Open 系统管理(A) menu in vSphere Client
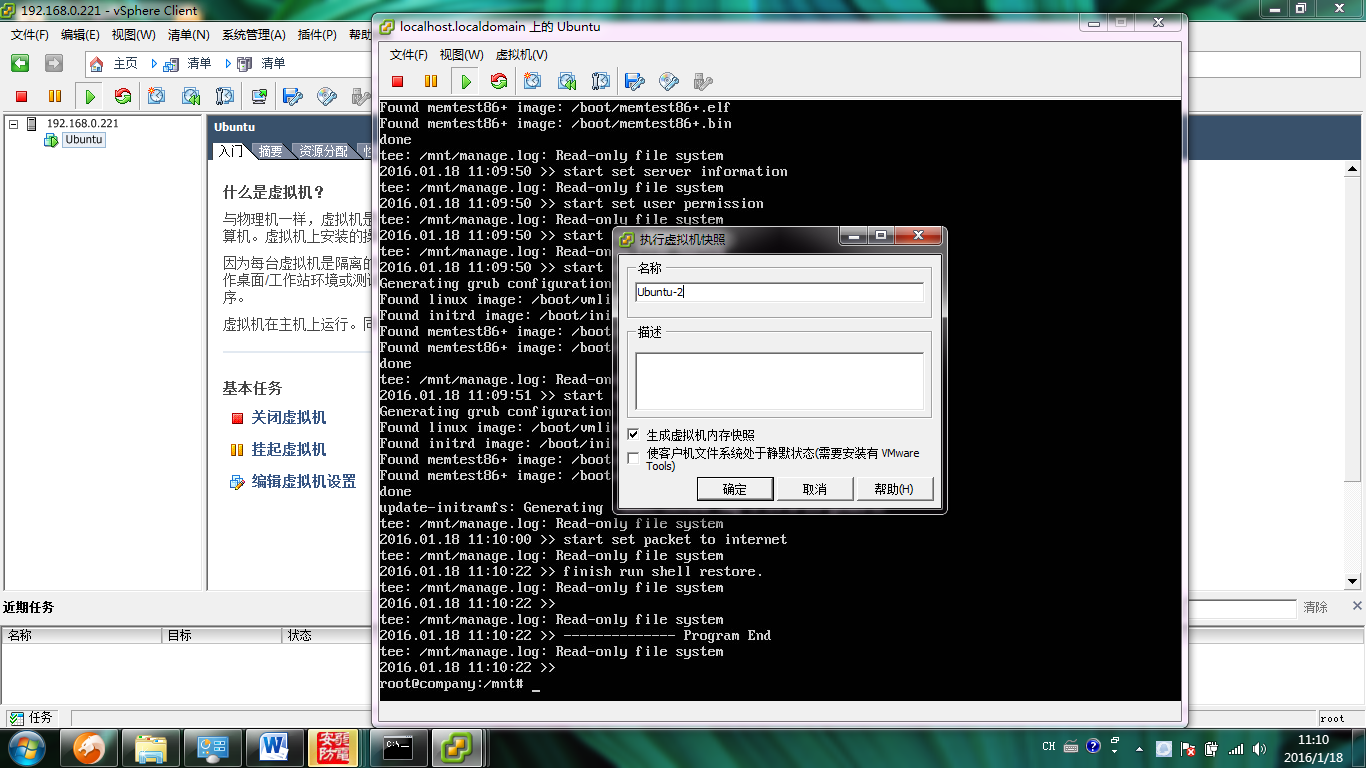Image resolution: width=1366 pixels, height=768 pixels. (x=253, y=35)
